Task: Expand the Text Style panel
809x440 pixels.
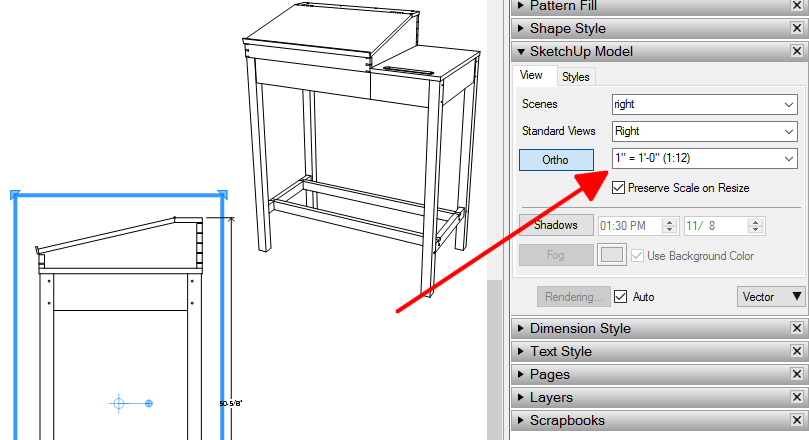Action: click(521, 351)
